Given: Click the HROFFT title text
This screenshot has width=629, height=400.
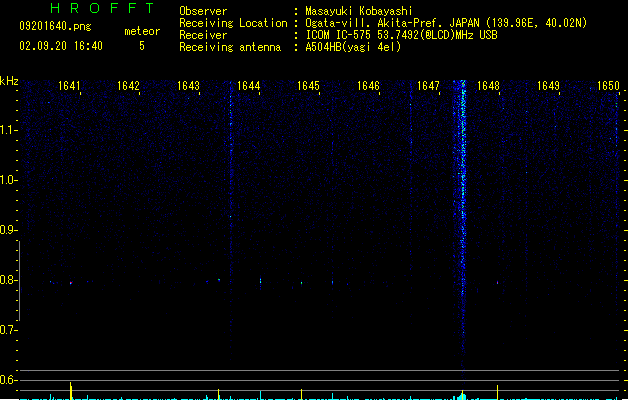Looking at the screenshot, I should (102, 8).
